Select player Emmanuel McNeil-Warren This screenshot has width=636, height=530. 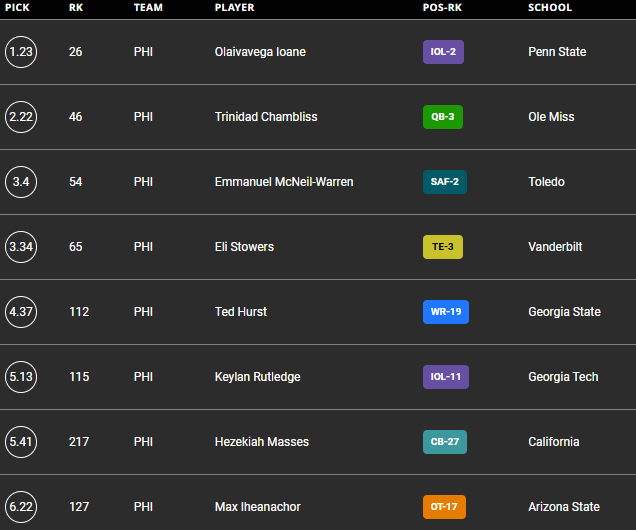(x=284, y=182)
